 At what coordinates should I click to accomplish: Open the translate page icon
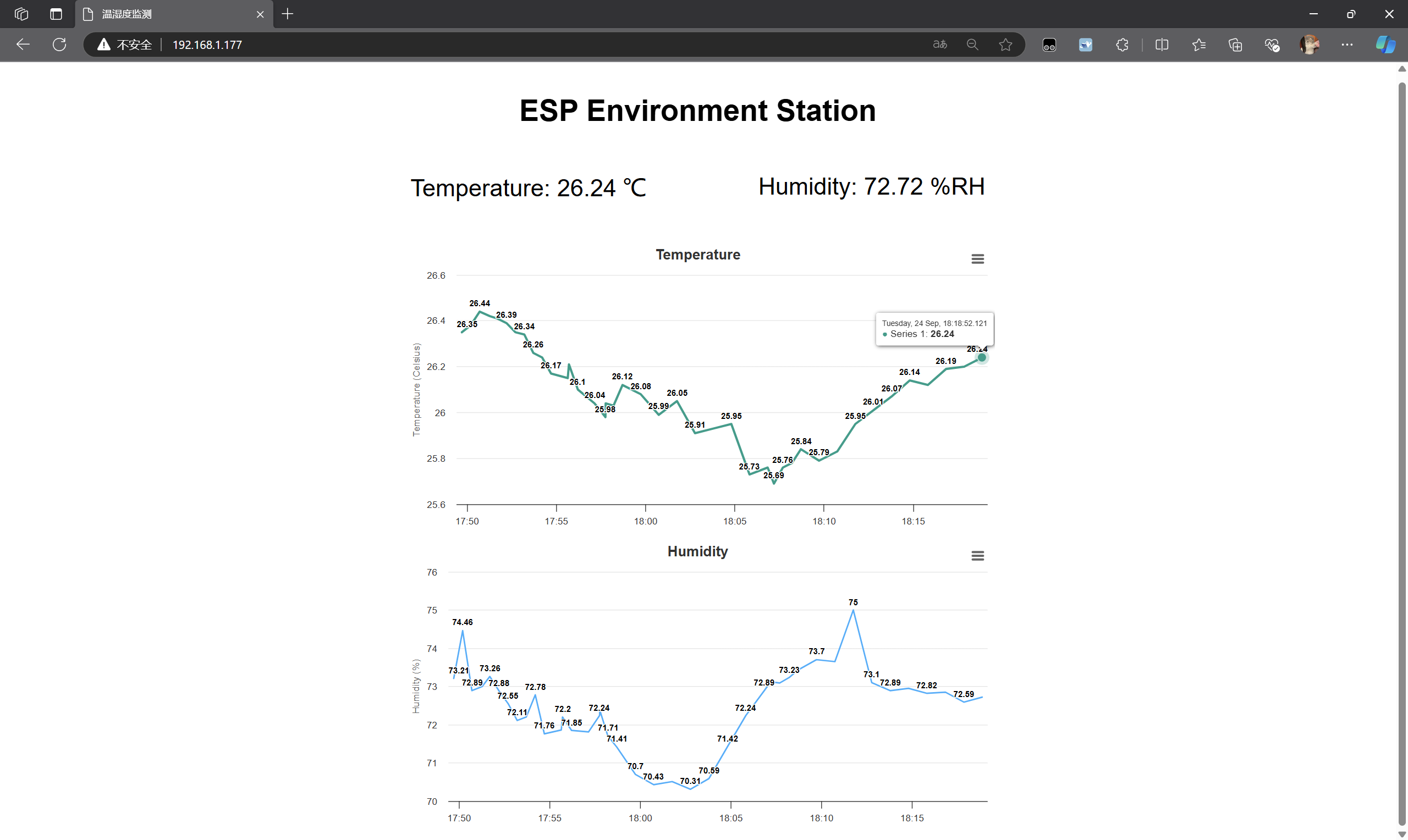[939, 44]
